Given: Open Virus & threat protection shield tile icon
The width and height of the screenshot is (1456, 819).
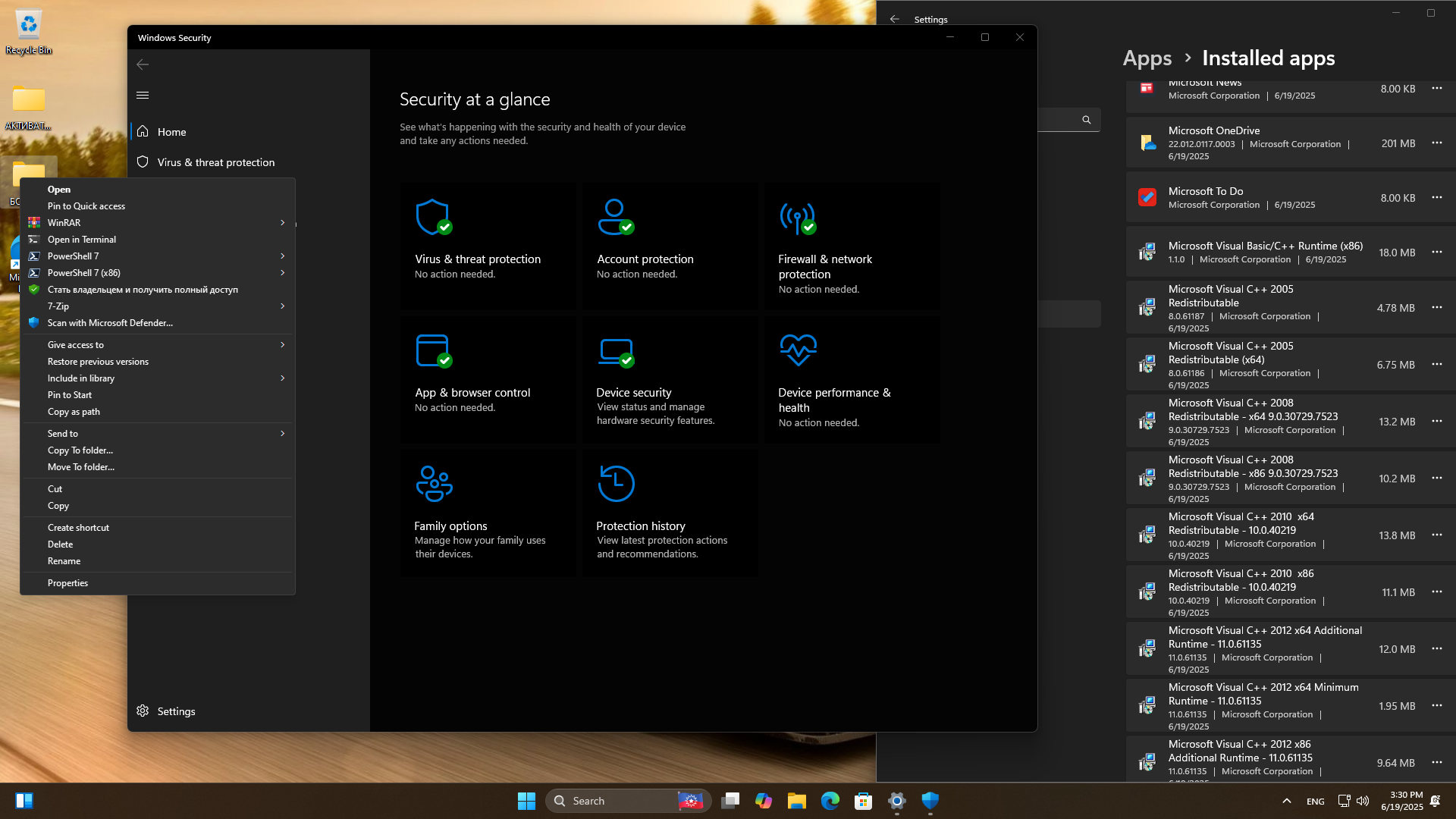Looking at the screenshot, I should pyautogui.click(x=434, y=218).
